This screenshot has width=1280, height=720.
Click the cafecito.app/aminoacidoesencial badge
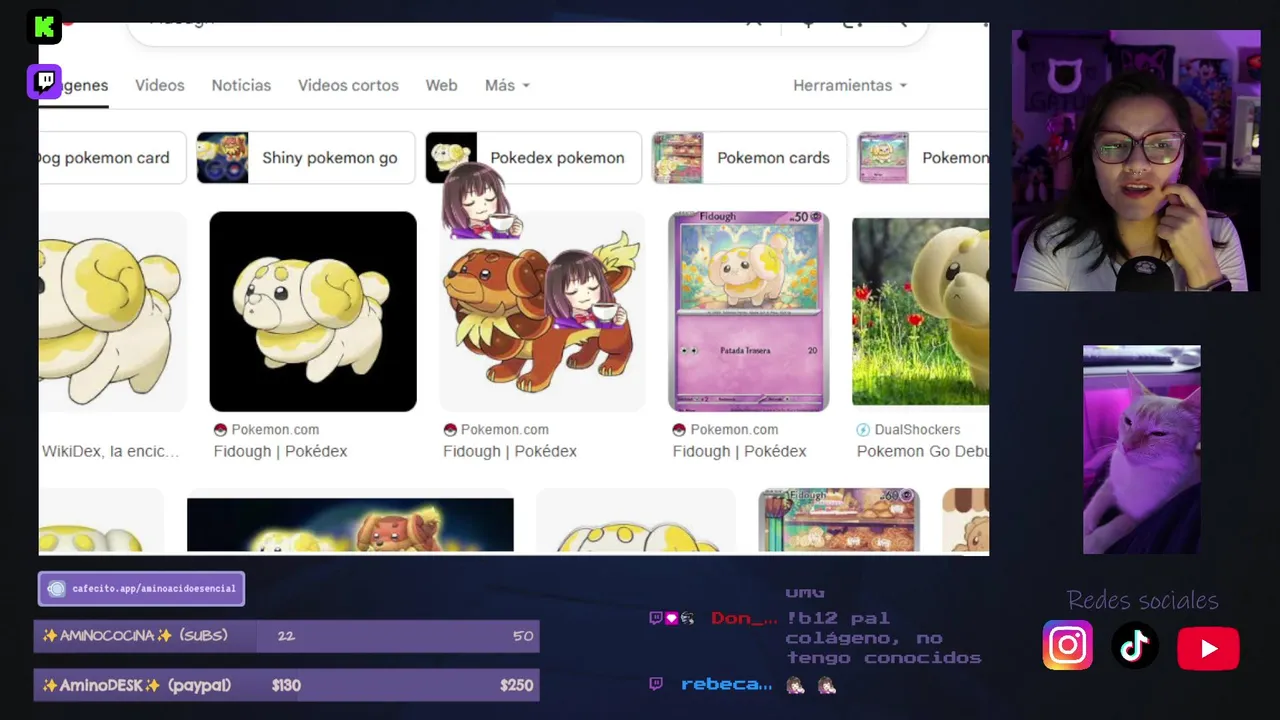tap(141, 588)
